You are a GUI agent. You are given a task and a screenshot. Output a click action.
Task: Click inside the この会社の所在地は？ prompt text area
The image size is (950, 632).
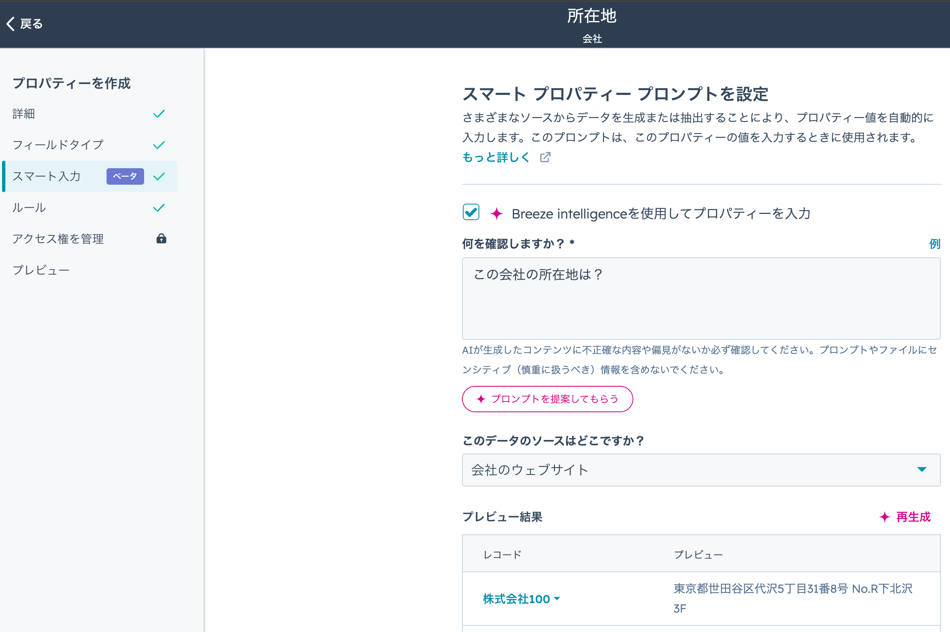(700, 300)
